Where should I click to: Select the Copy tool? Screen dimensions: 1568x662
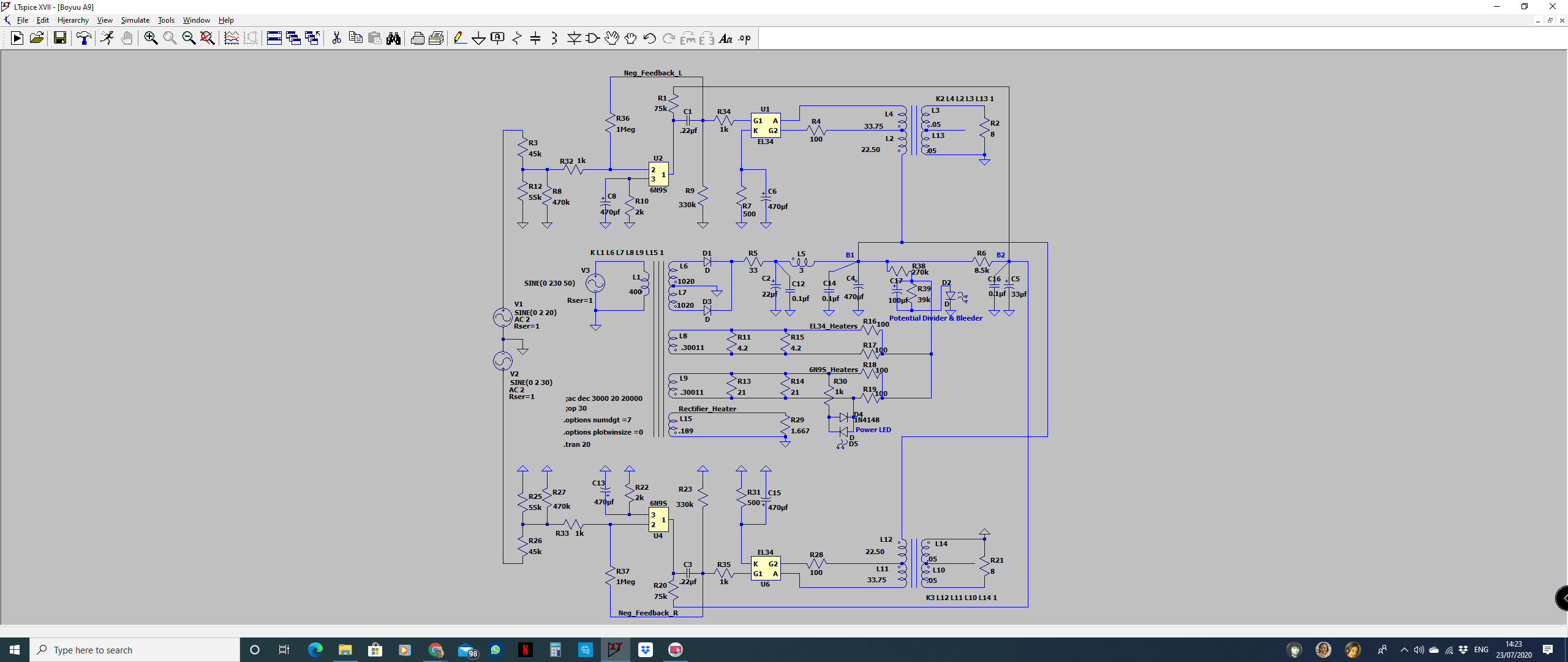point(355,38)
